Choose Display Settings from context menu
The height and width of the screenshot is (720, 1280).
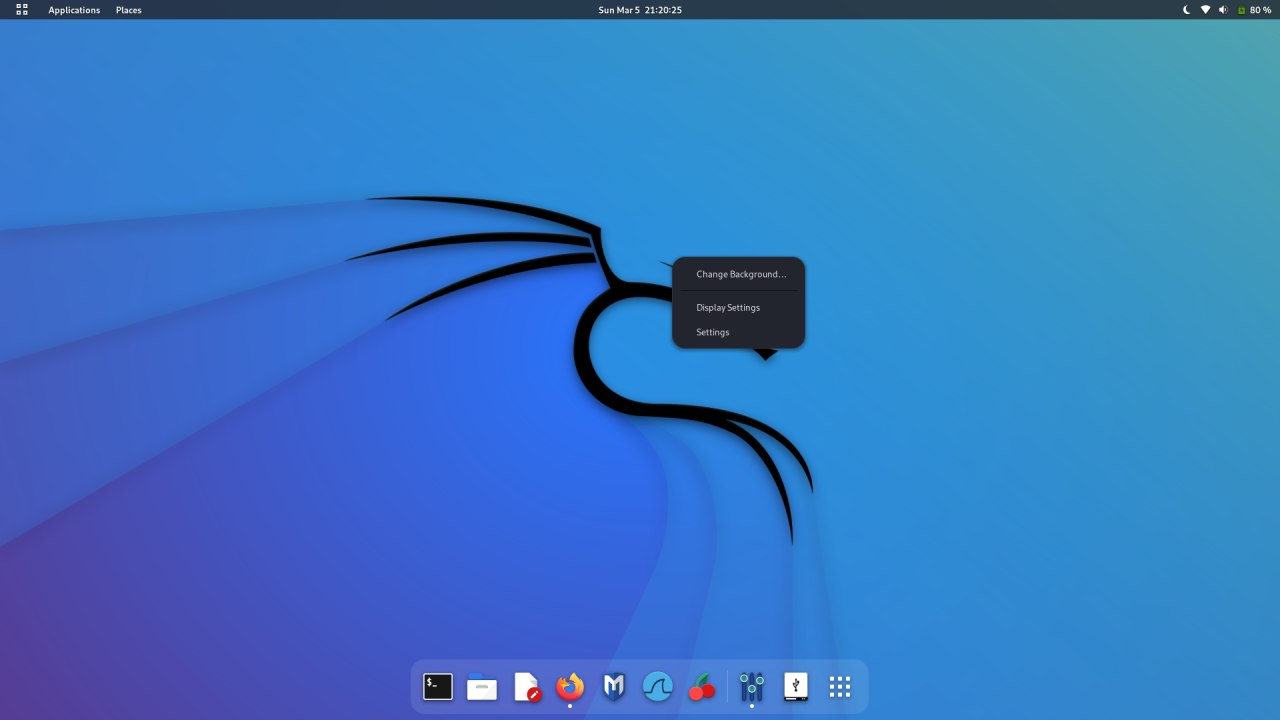tap(728, 308)
